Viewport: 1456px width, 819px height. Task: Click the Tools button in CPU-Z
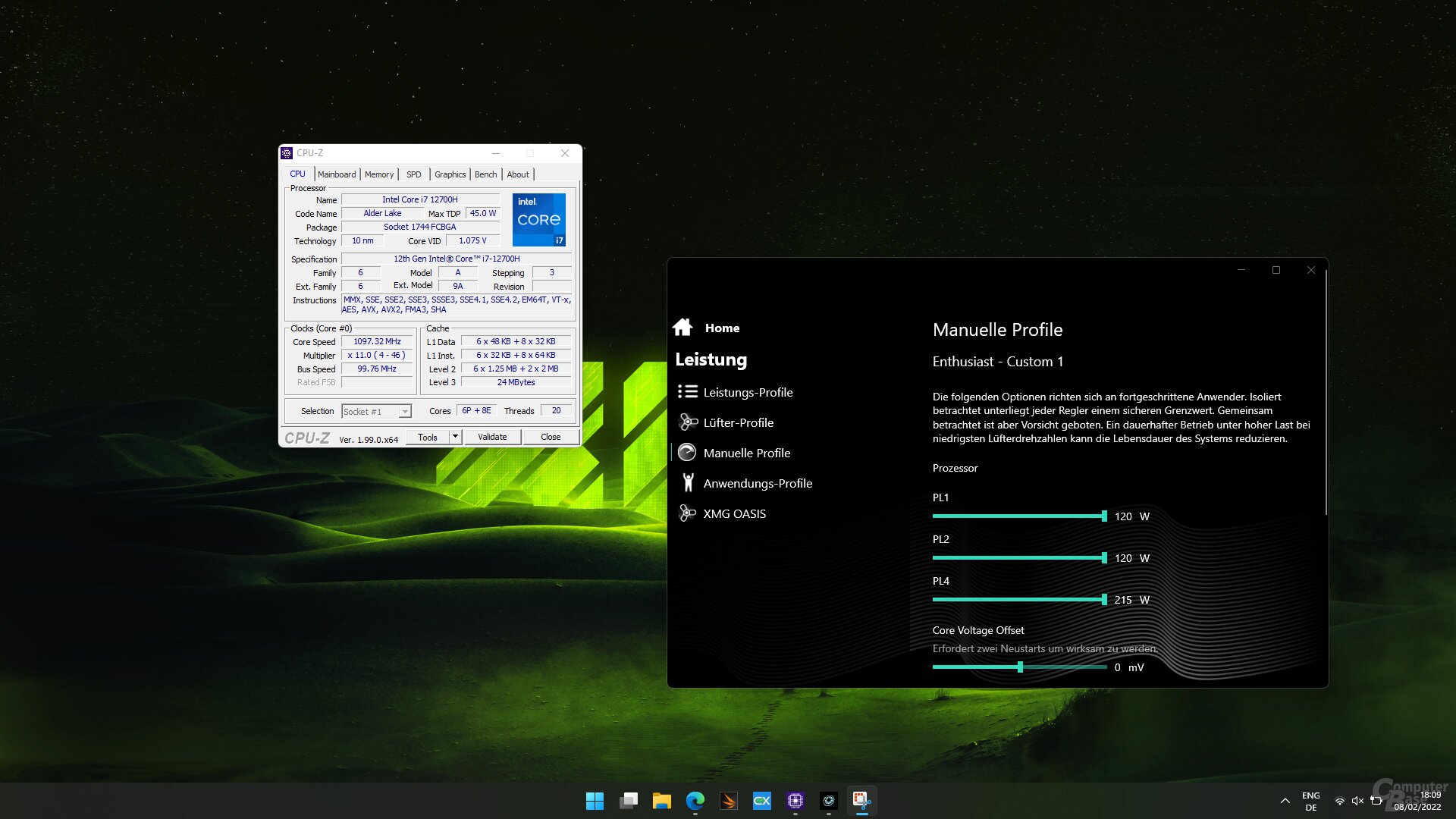pyautogui.click(x=428, y=437)
